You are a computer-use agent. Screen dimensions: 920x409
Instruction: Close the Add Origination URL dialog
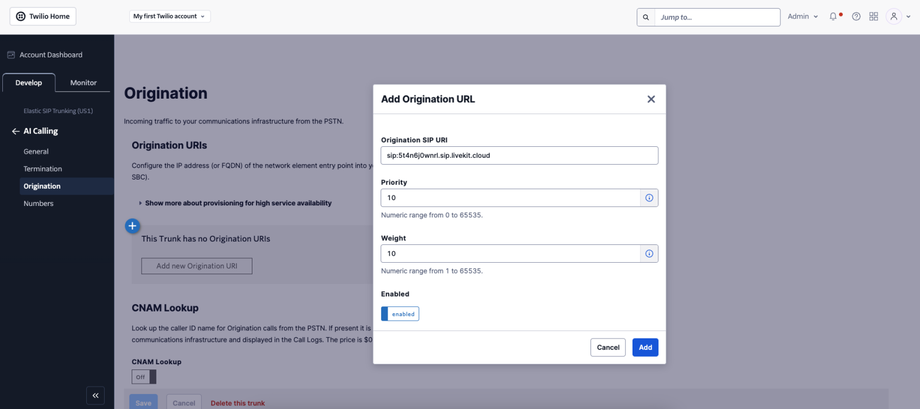click(651, 99)
